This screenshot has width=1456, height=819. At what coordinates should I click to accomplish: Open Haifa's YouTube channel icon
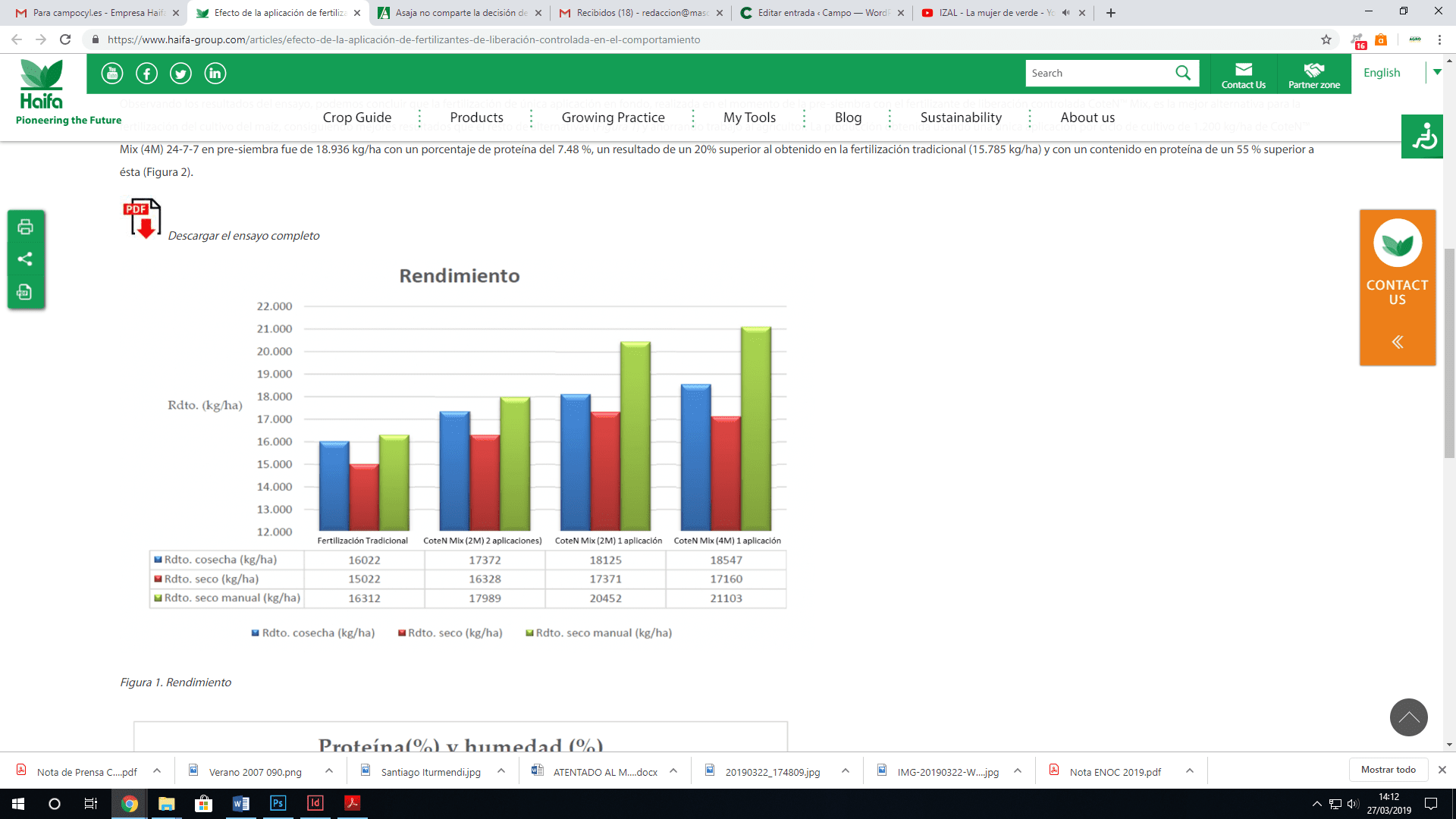point(112,74)
